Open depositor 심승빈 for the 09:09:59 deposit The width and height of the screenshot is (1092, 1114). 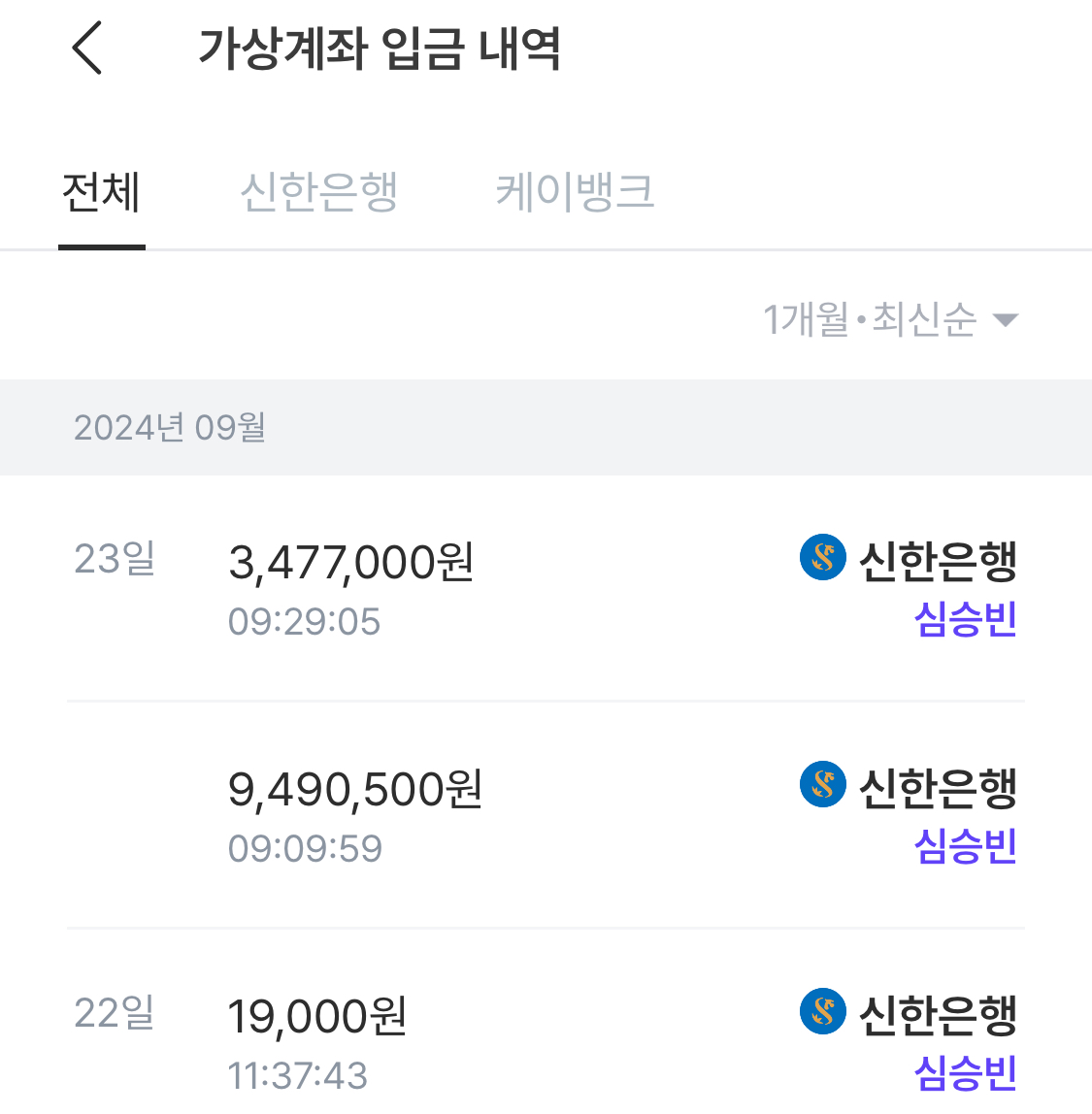coord(966,846)
